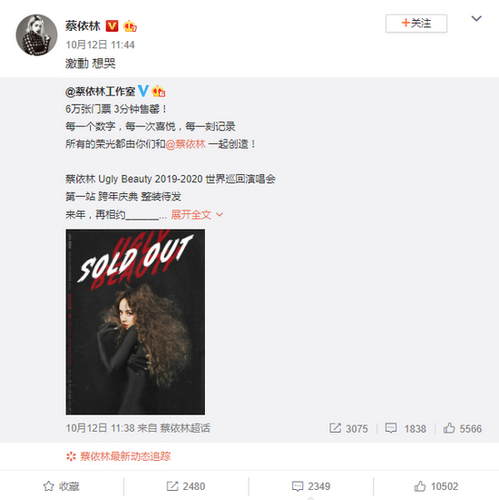Viewport: 499px width, 500px height.
Task: Open the SOLD OUT poster image
Action: pos(135,322)
